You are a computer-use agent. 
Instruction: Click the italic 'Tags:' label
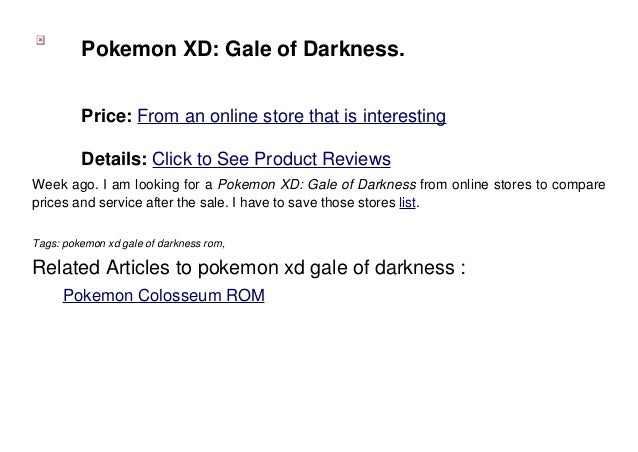pos(46,244)
